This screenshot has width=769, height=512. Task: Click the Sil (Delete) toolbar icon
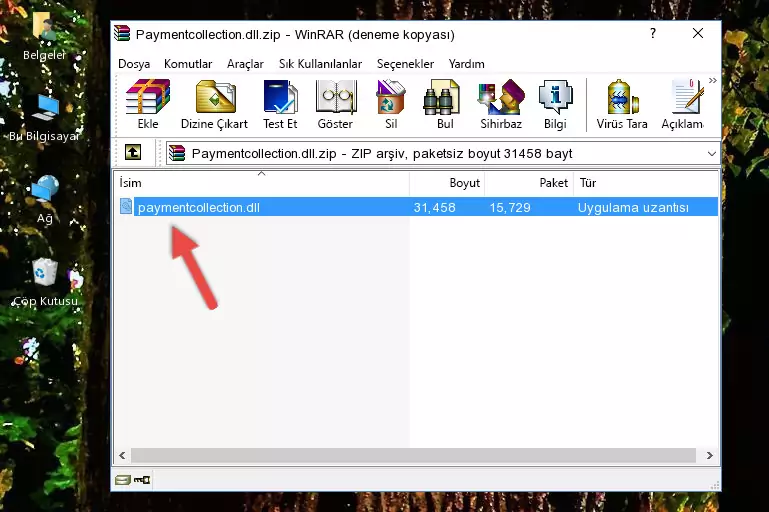391,104
